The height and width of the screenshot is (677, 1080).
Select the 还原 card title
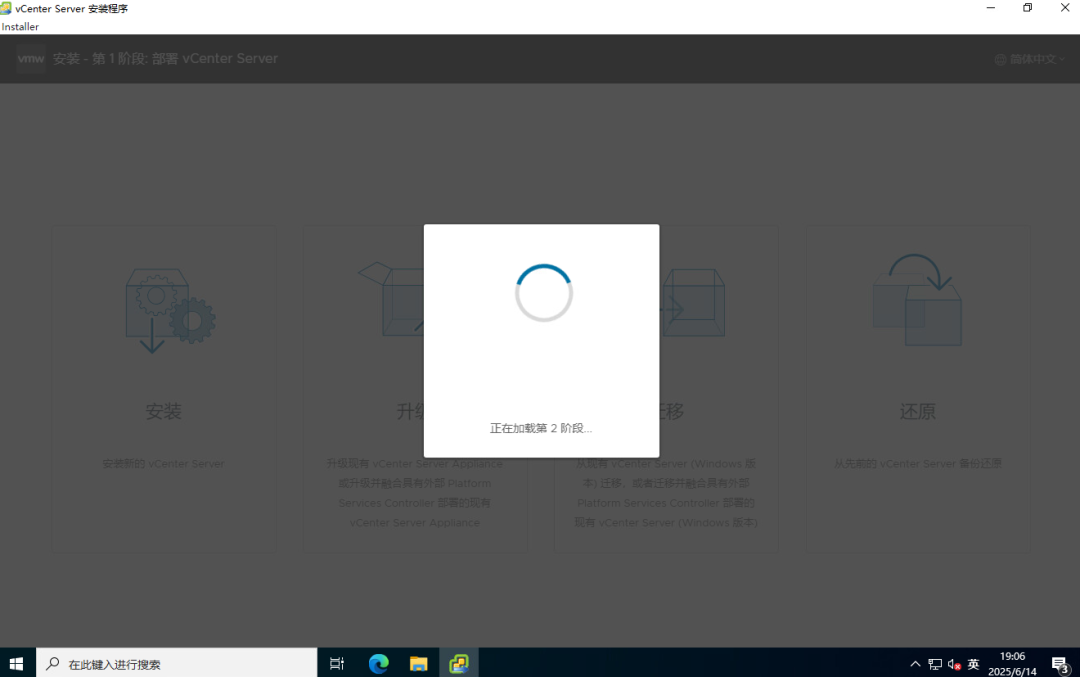tap(917, 412)
